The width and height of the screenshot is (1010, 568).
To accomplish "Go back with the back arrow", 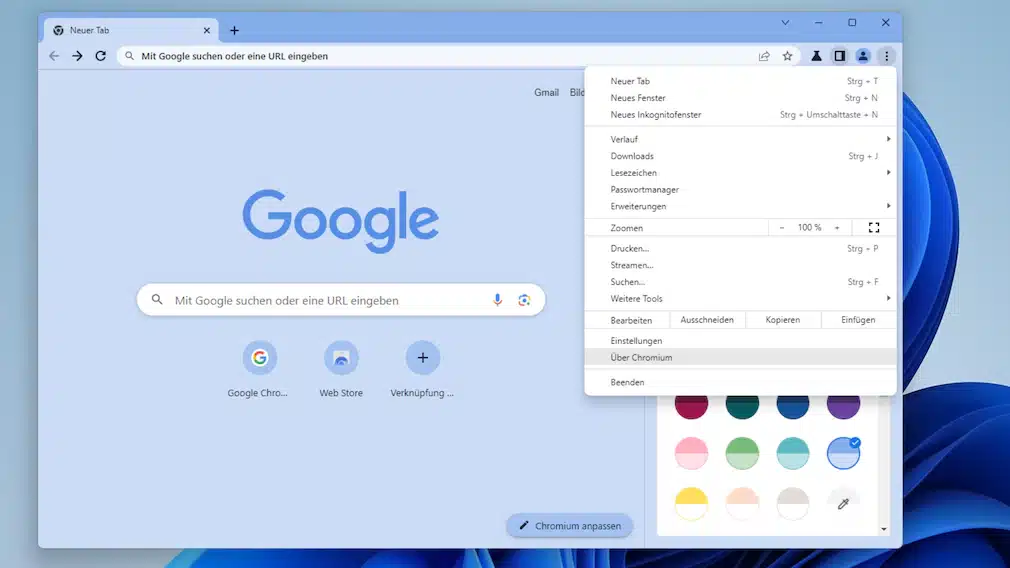I will click(54, 56).
